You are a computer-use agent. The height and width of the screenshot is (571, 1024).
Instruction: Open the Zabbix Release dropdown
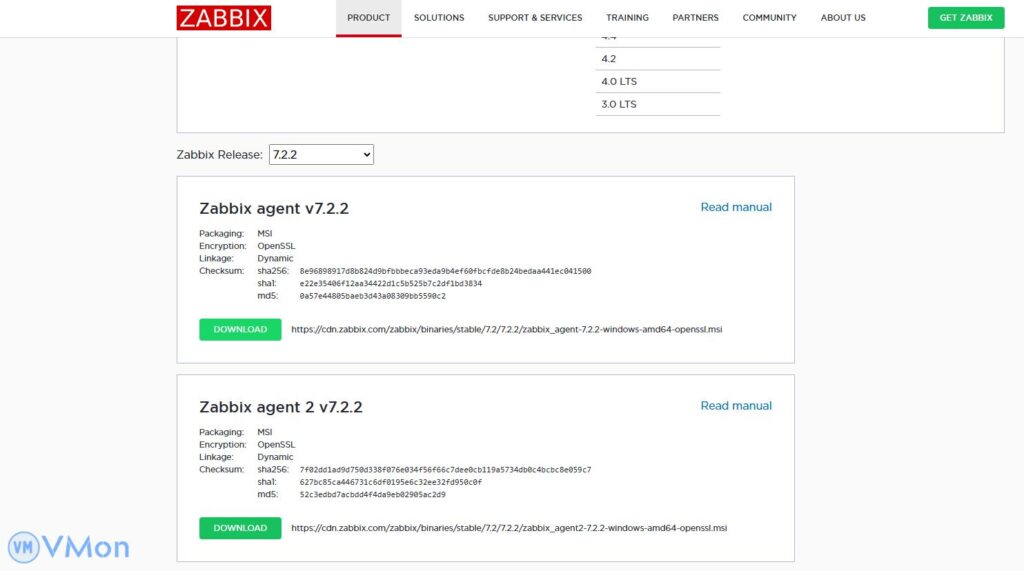[x=321, y=155]
